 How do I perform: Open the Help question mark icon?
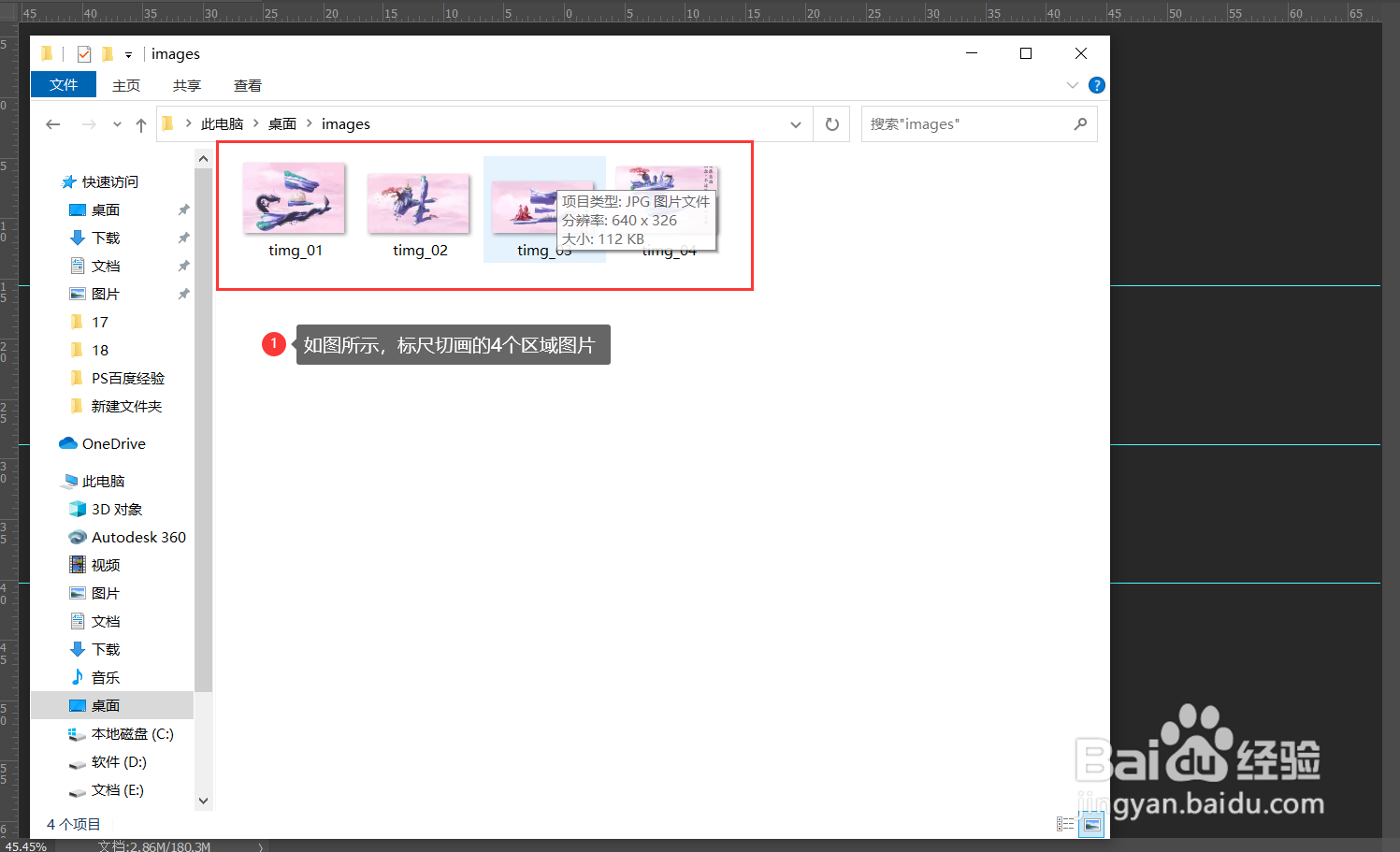click(1097, 85)
